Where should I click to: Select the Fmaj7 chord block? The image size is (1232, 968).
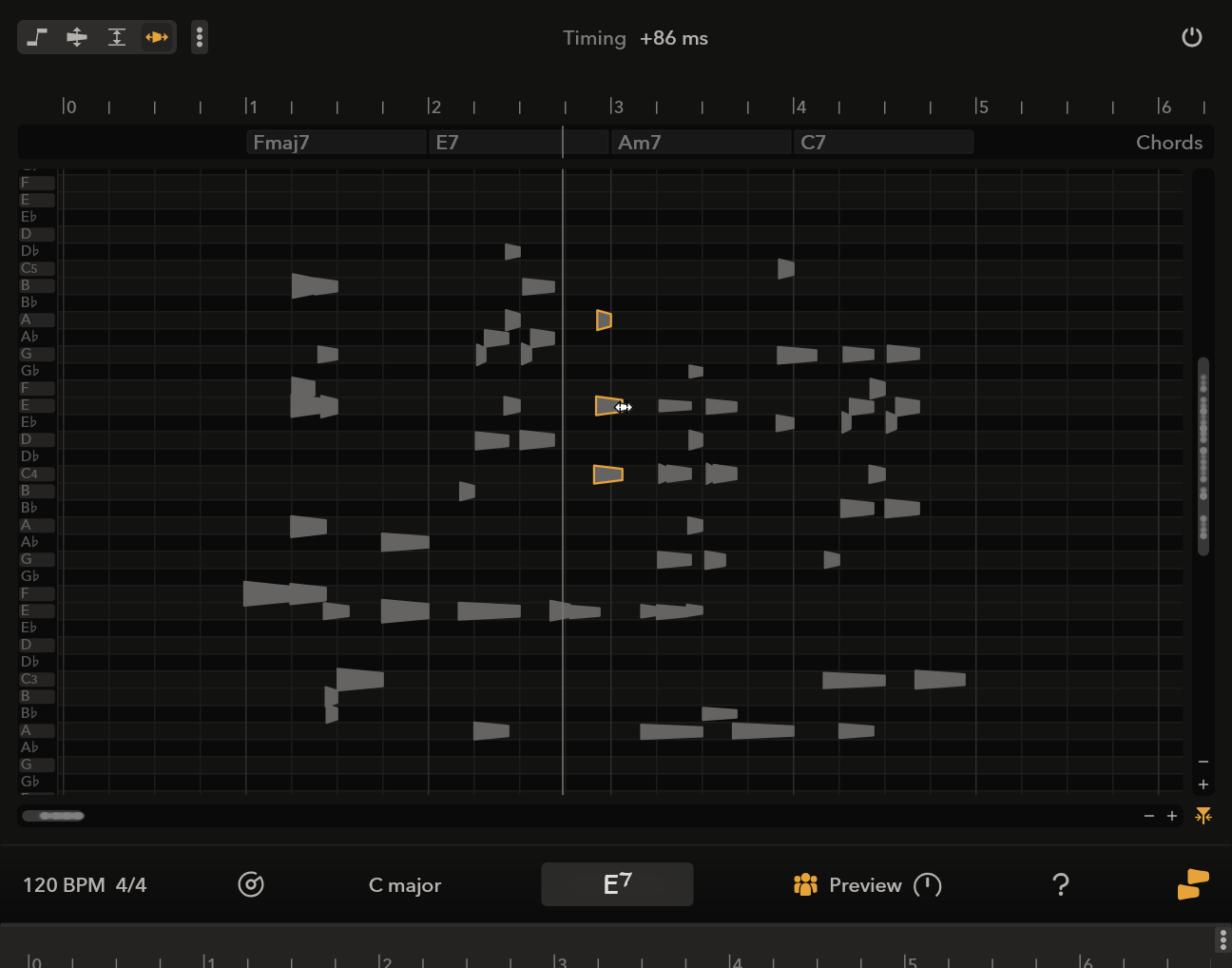pyautogui.click(x=336, y=142)
